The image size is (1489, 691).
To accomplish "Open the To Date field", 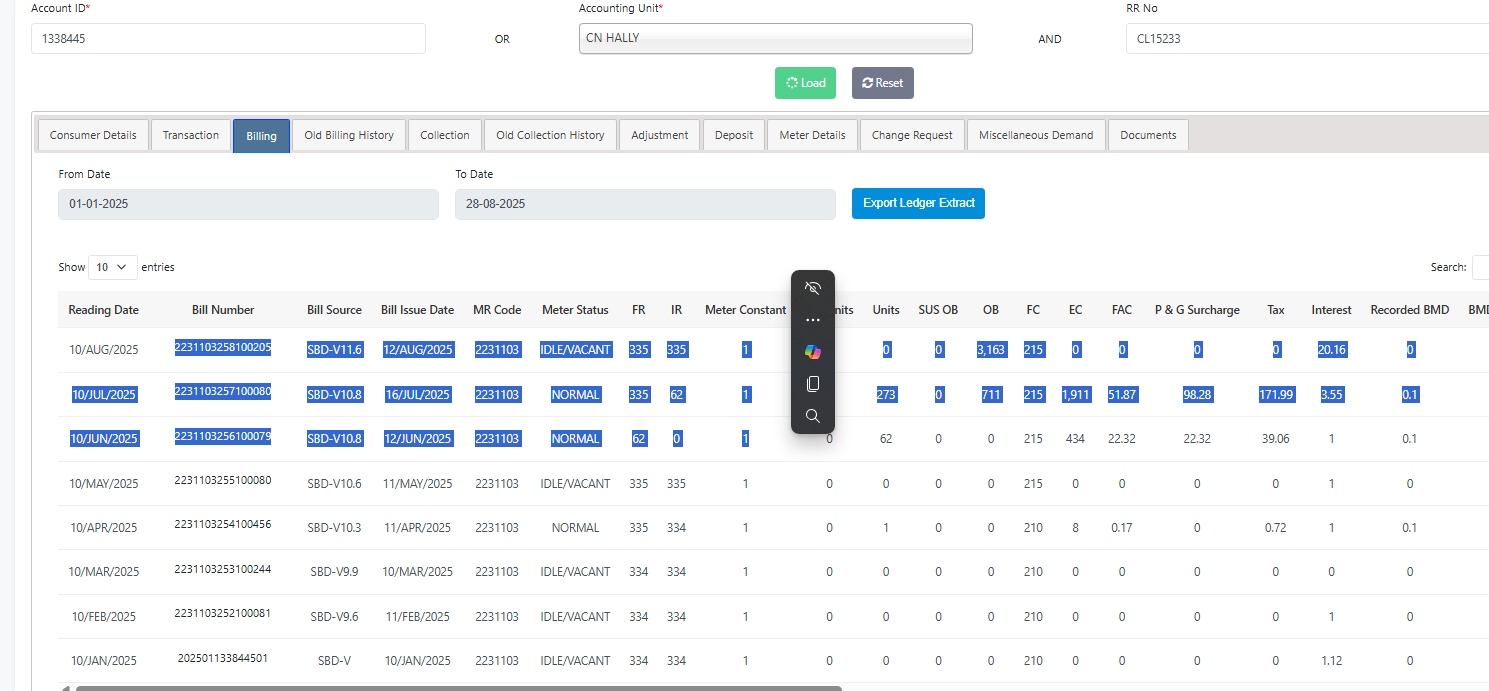I will [645, 204].
